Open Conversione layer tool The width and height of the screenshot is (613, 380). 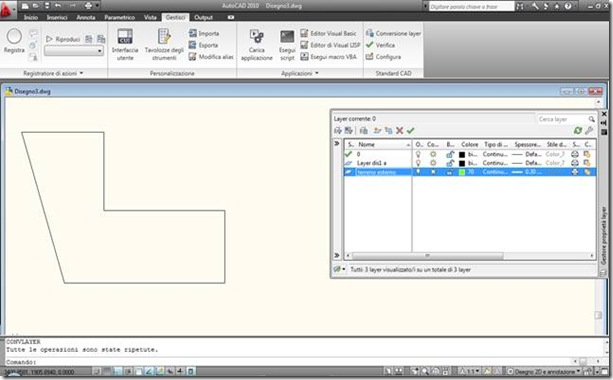click(393, 33)
